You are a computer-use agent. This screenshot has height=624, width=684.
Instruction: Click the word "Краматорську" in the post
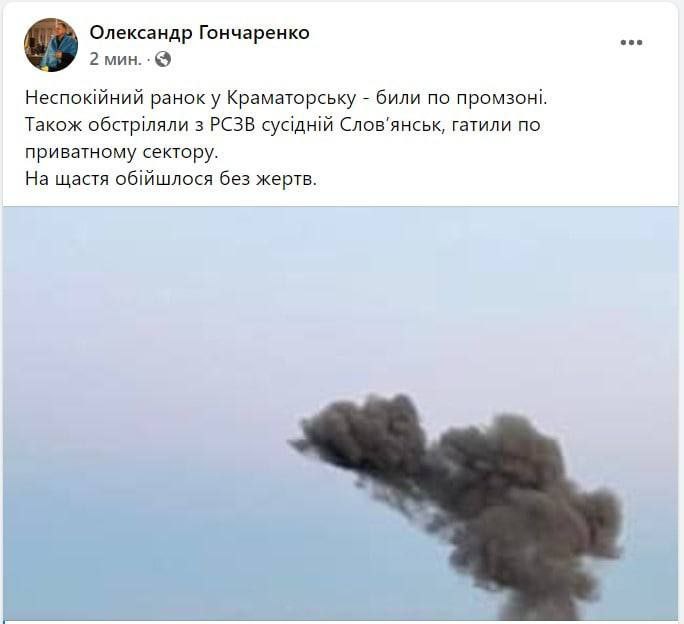pos(291,99)
